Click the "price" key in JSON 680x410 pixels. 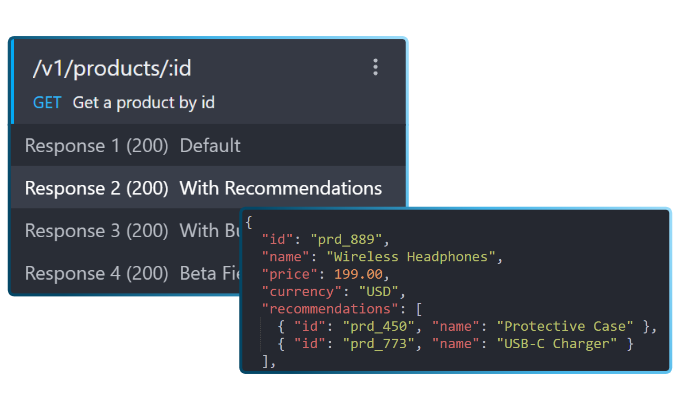[286, 274]
